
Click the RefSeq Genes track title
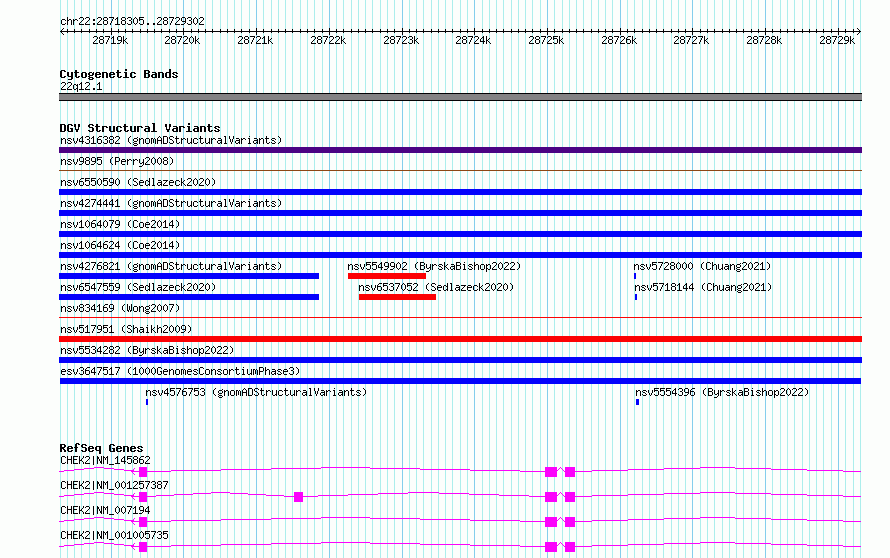click(x=101, y=448)
